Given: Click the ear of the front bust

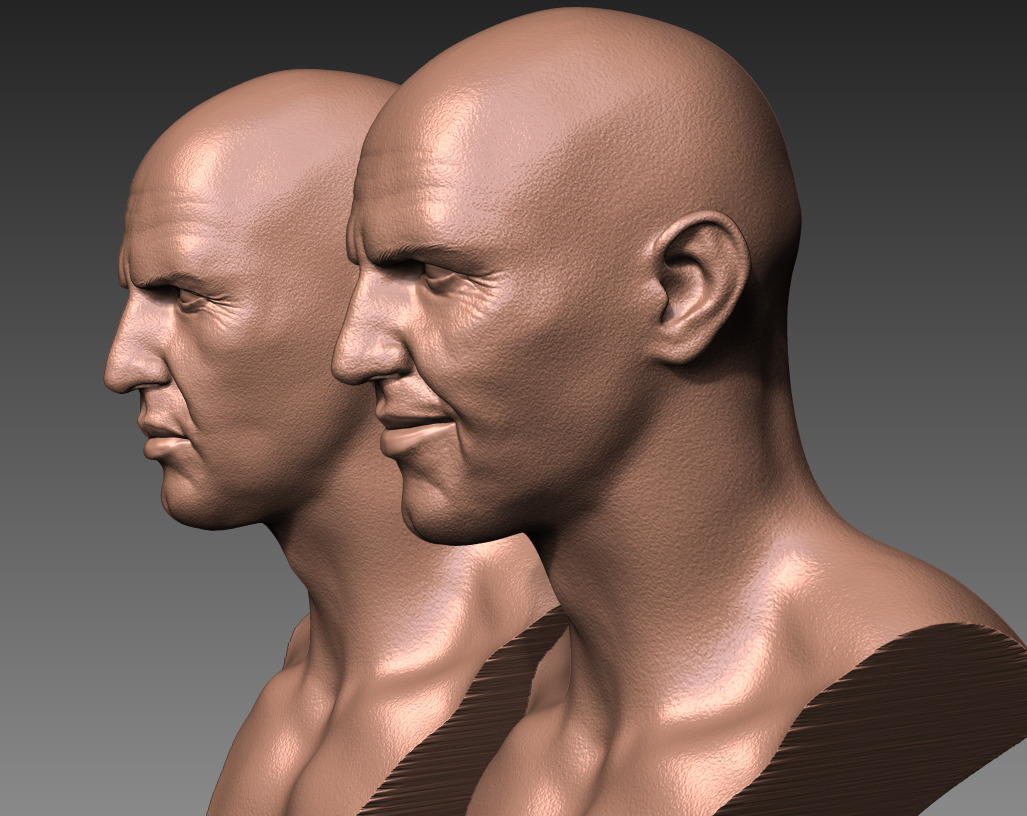Looking at the screenshot, I should (x=701, y=287).
